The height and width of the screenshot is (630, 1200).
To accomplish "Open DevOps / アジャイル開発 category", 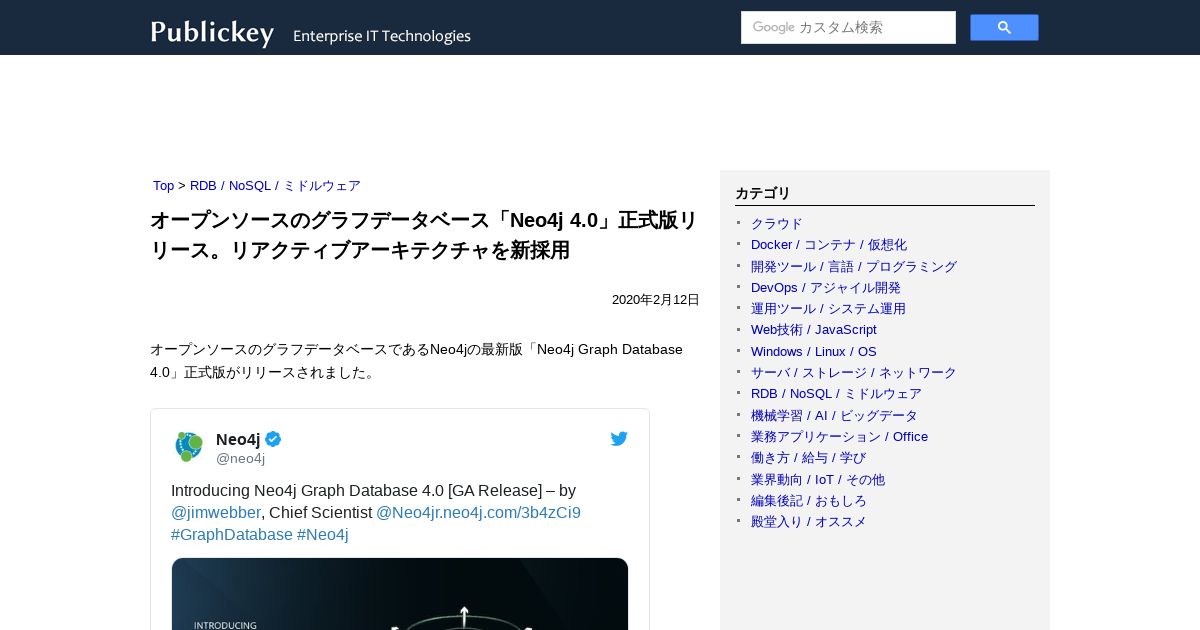I will 826,288.
